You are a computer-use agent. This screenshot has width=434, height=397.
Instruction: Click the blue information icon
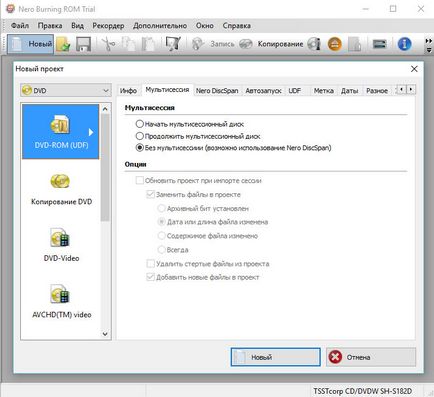coord(404,44)
